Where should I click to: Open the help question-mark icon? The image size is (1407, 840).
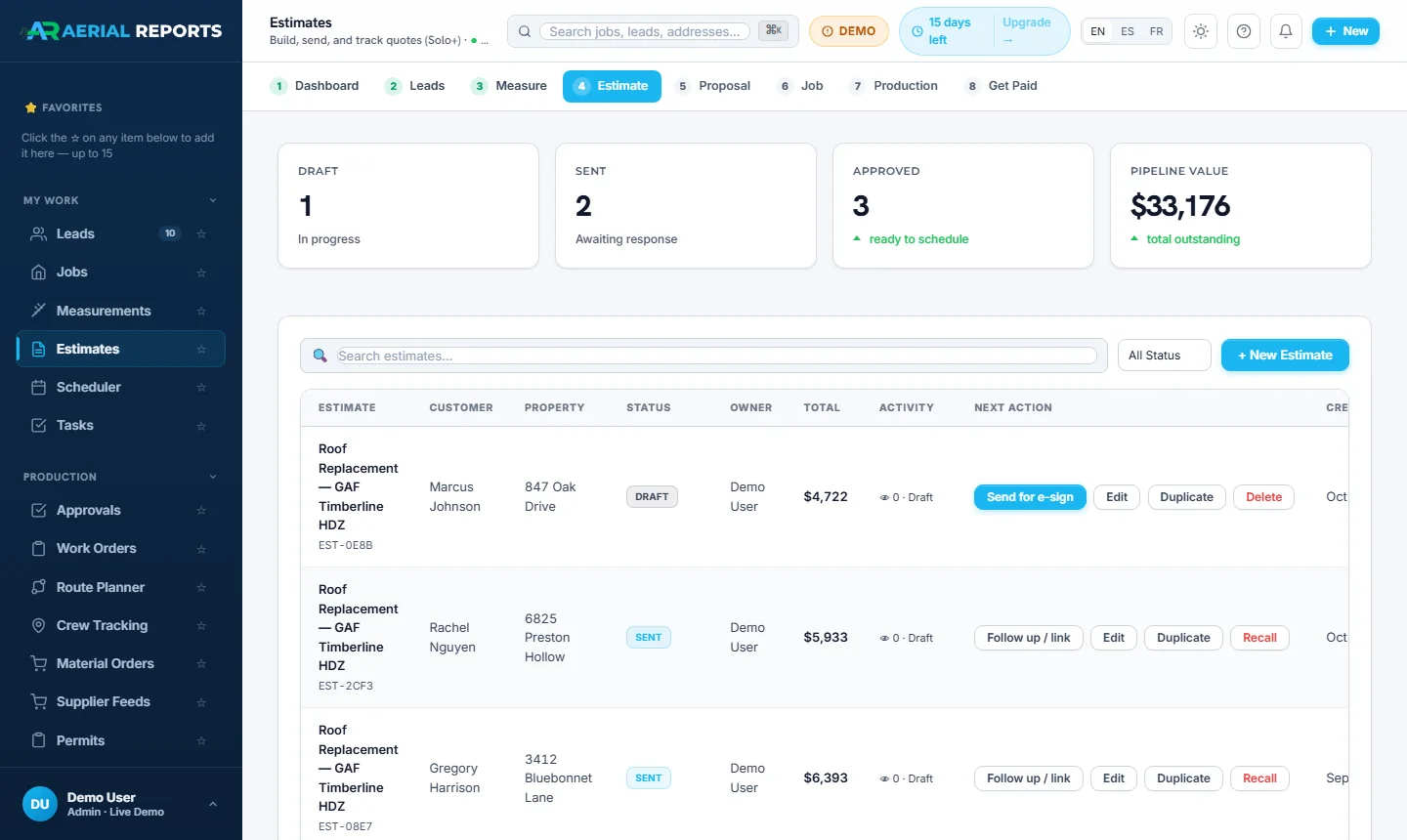[x=1244, y=31]
